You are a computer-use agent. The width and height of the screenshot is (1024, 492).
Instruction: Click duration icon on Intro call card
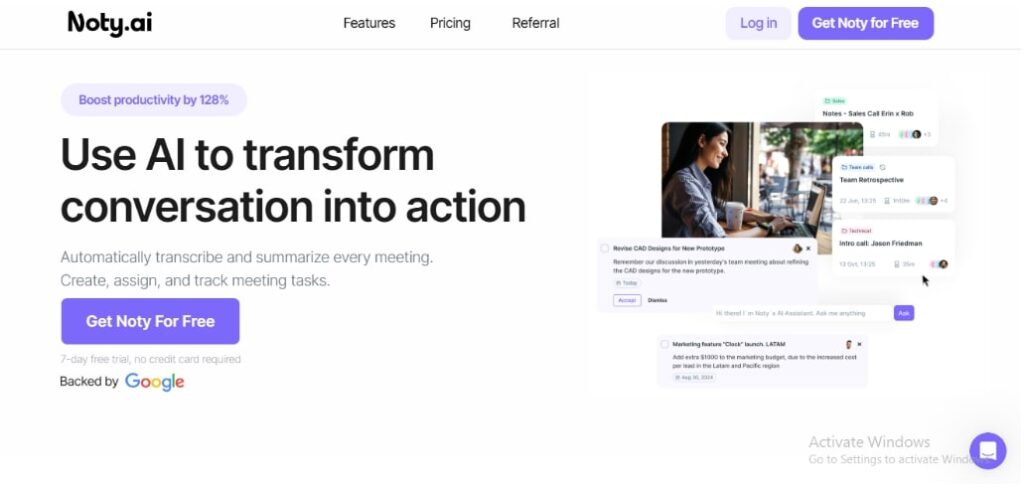click(x=897, y=264)
